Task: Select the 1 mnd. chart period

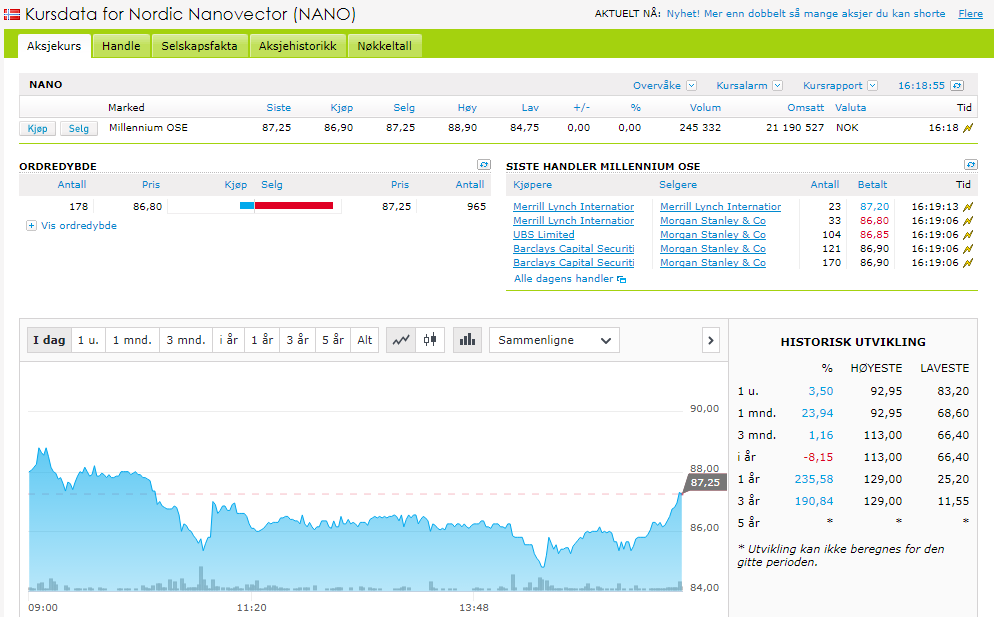Action: click(132, 340)
